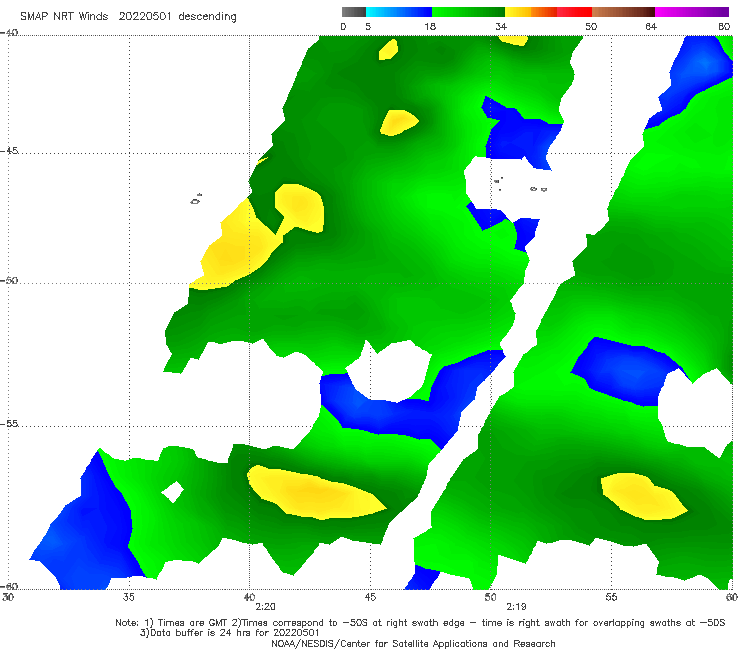
Task: Click the '55' longitude label on bottom axis
Action: tap(611, 597)
